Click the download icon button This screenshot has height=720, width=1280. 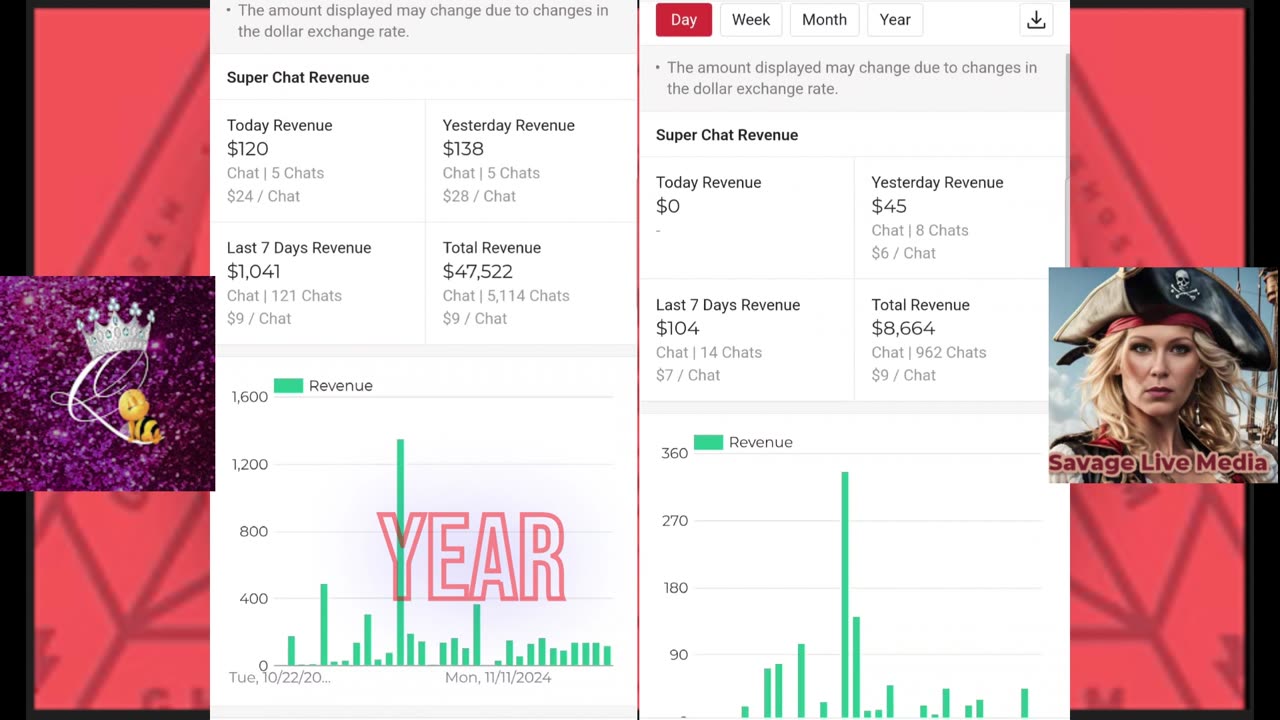pos(1037,20)
